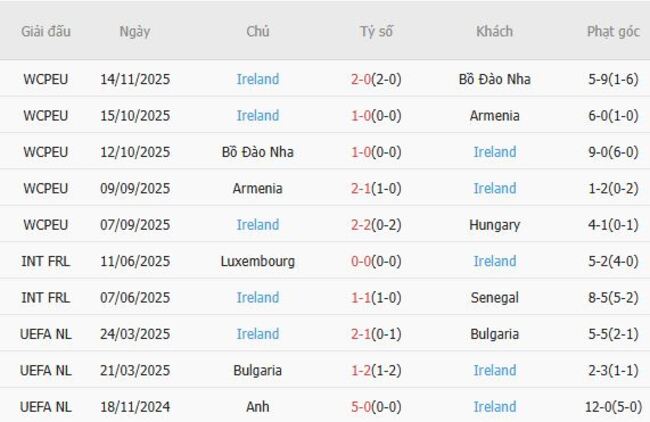Click the Armenia away team on 15/10/2025
The image size is (650, 422).
pyautogui.click(x=494, y=115)
